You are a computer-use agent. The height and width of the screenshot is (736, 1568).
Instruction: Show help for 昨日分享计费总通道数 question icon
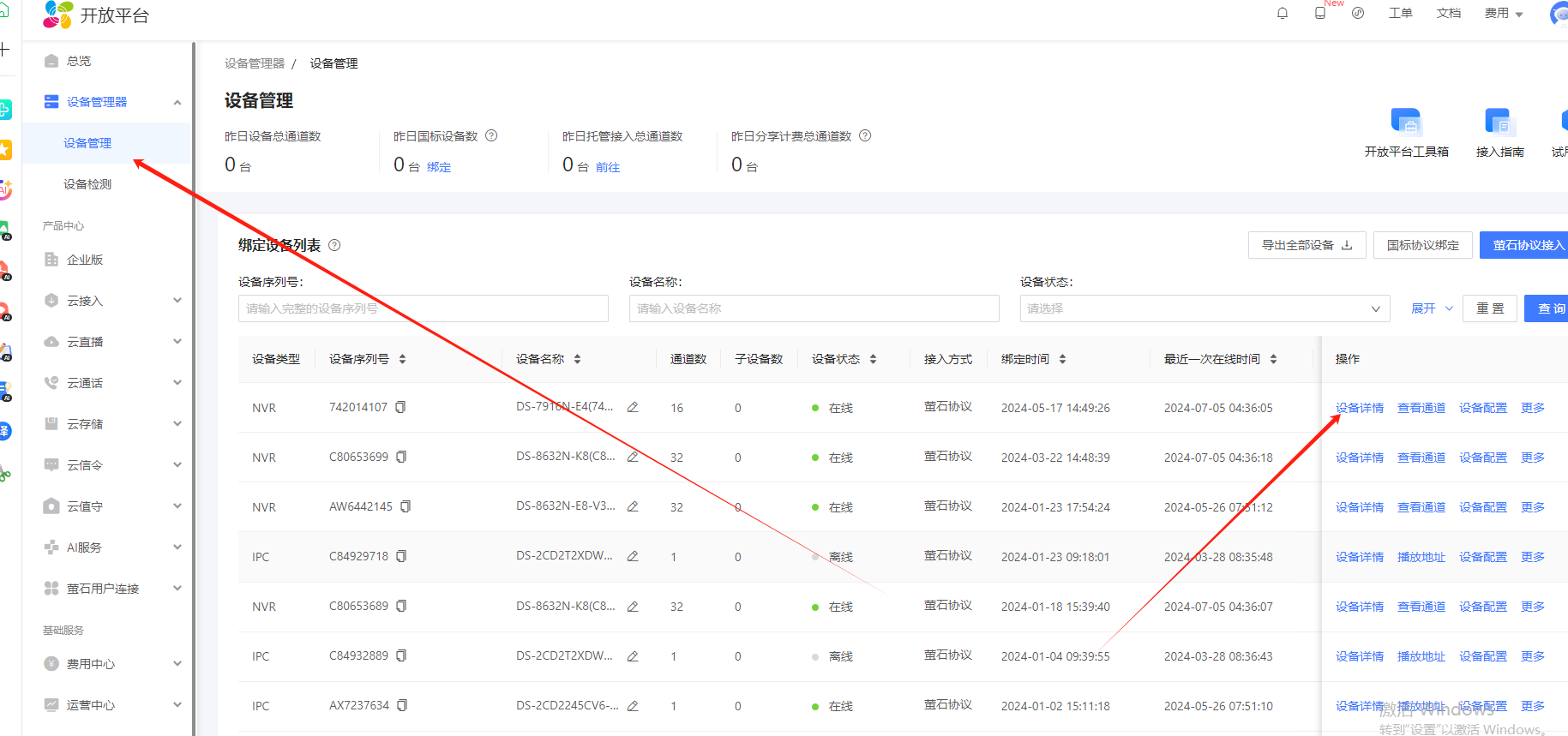(x=865, y=135)
